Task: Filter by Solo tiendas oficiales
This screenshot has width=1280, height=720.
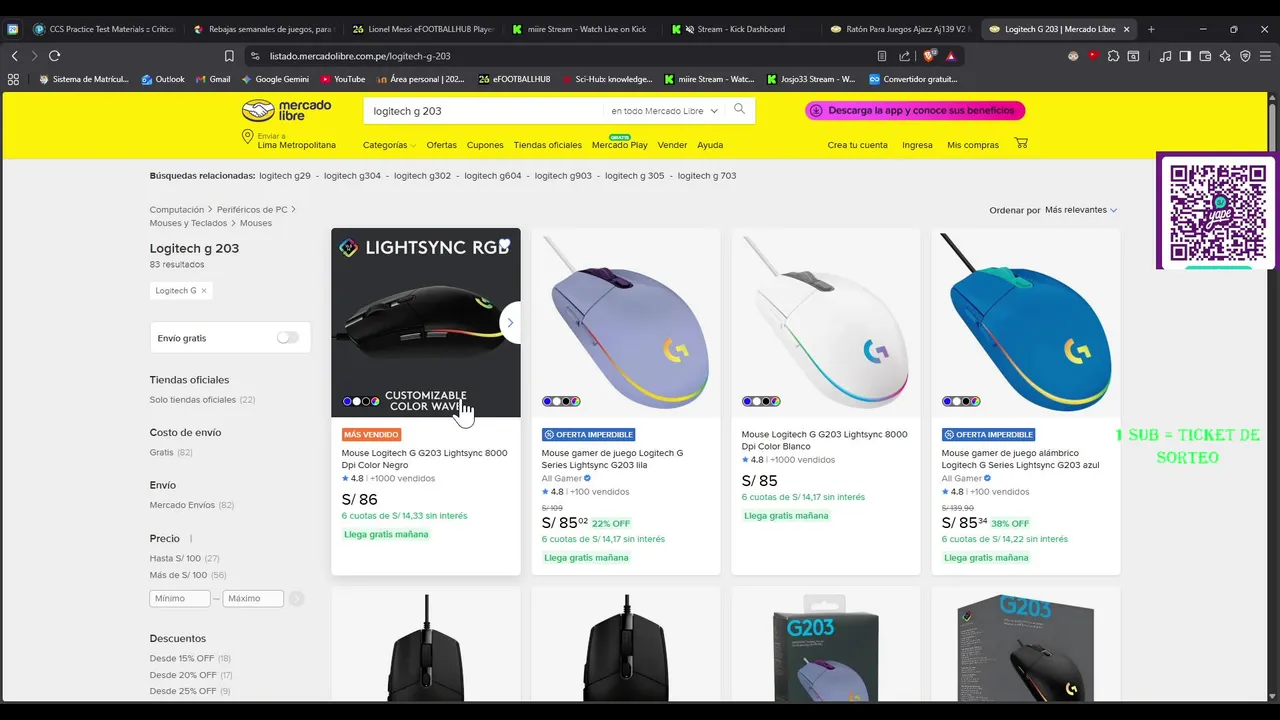Action: (193, 400)
